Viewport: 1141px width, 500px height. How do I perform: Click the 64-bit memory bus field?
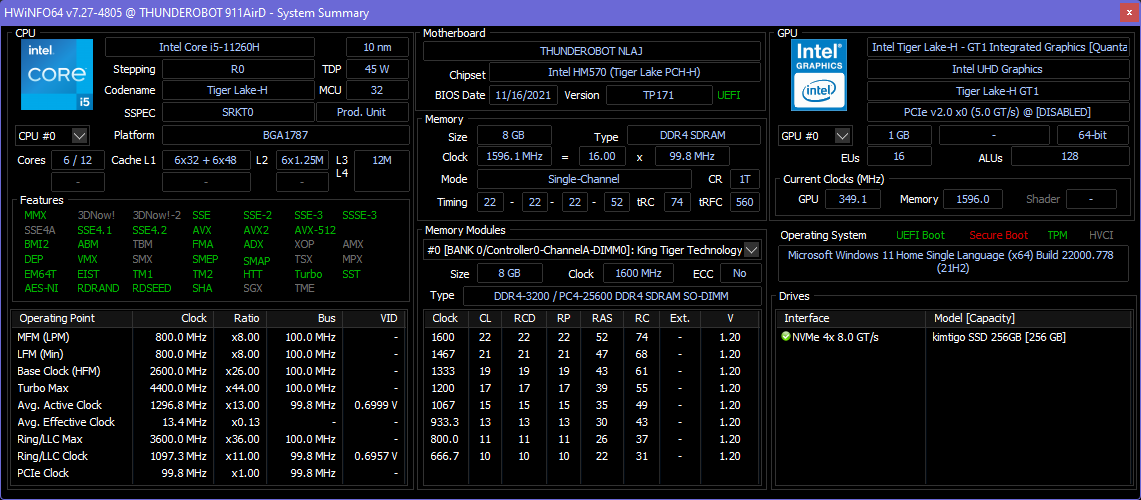1092,135
